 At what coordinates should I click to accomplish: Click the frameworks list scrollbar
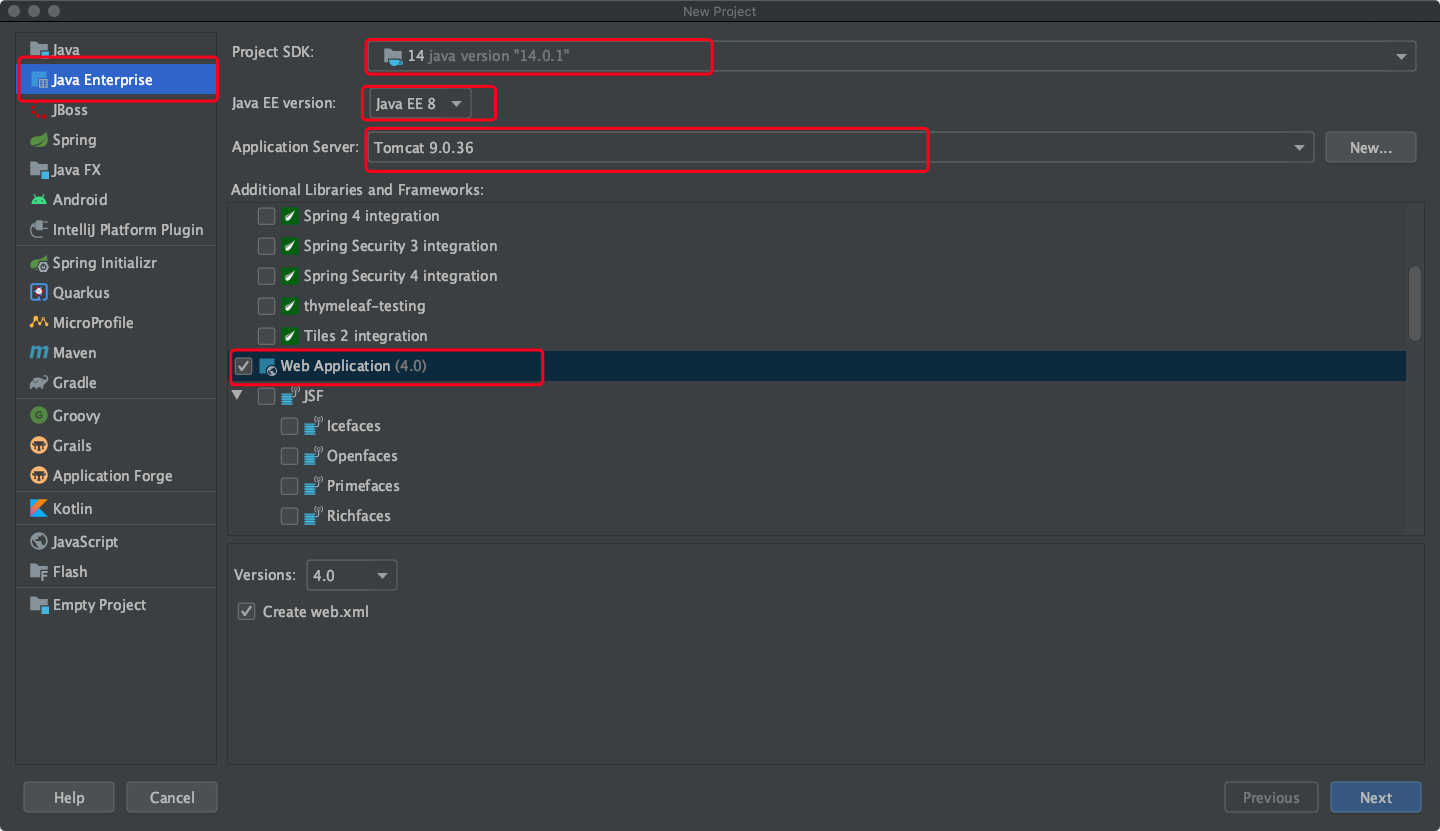[1414, 303]
